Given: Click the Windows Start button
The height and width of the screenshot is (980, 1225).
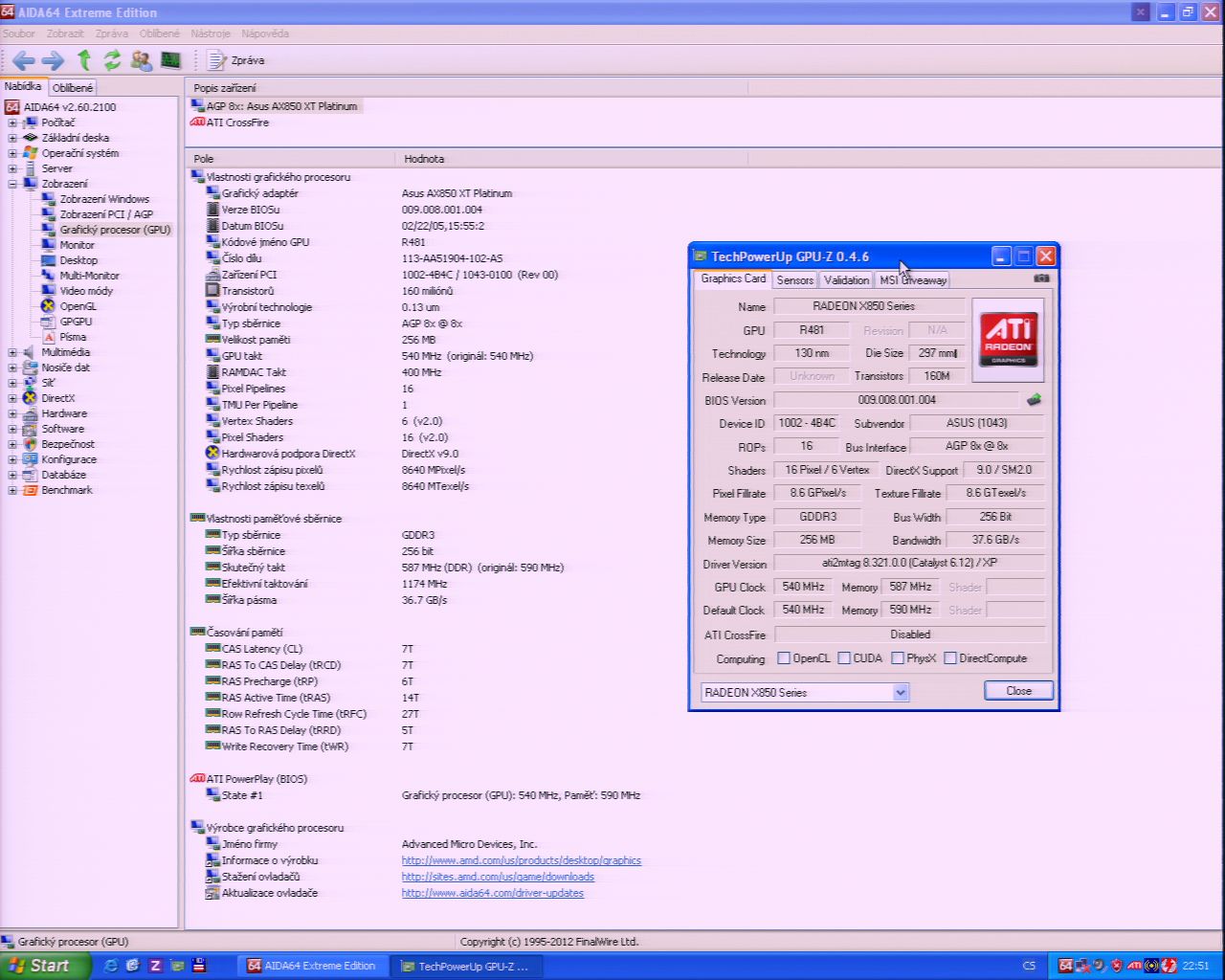Looking at the screenshot, I should (44, 966).
